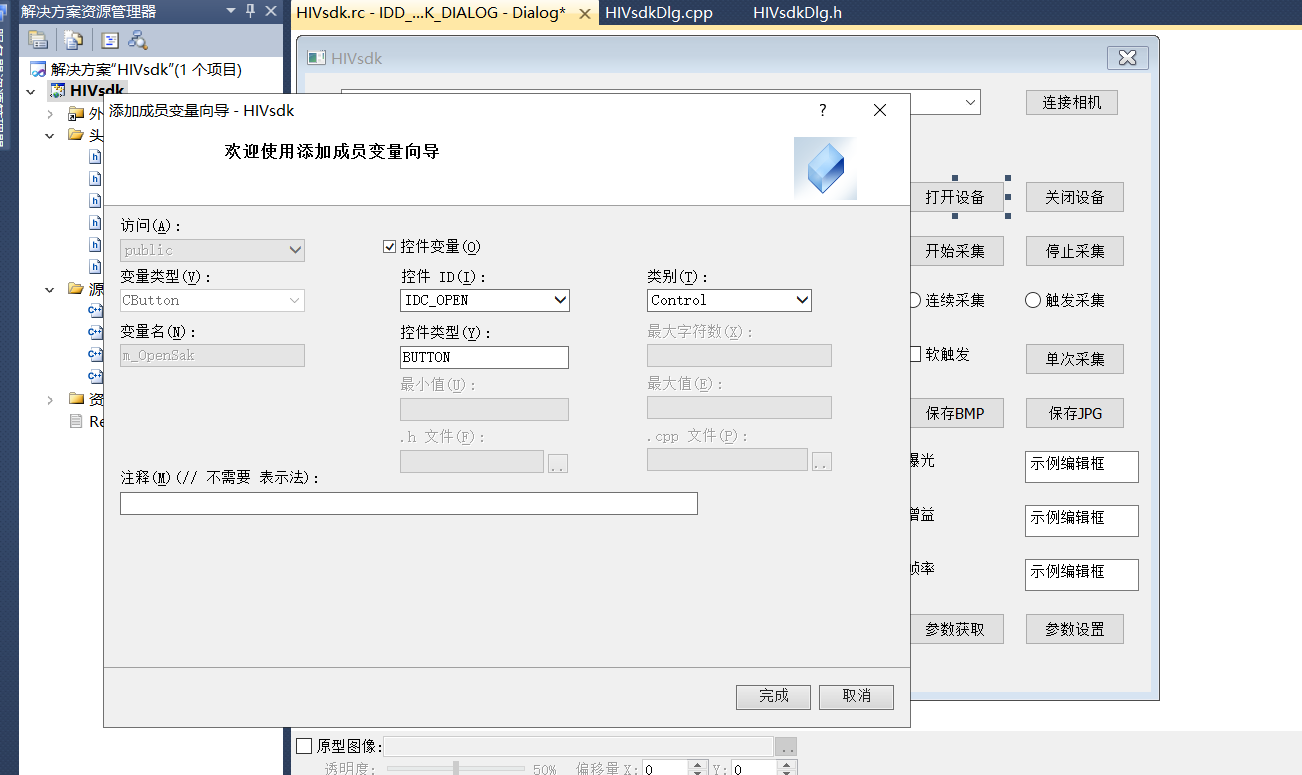Toggle the 控件变量 checkbox
Screen dimensions: 1302x775
click(390, 246)
